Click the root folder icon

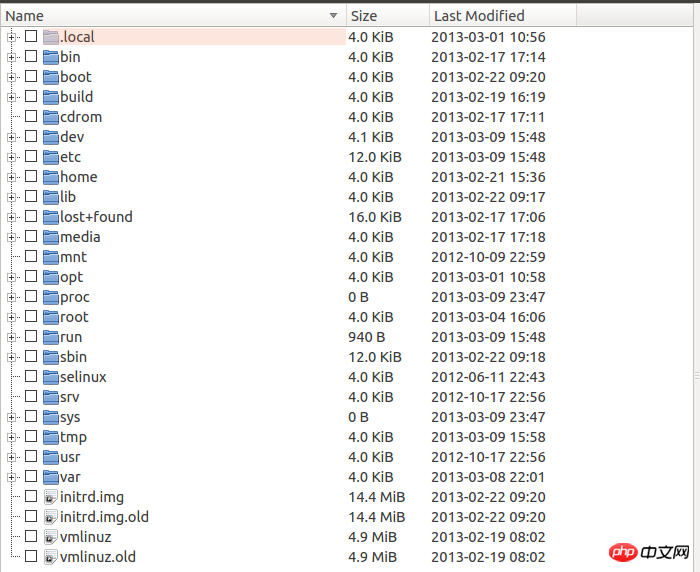51,317
